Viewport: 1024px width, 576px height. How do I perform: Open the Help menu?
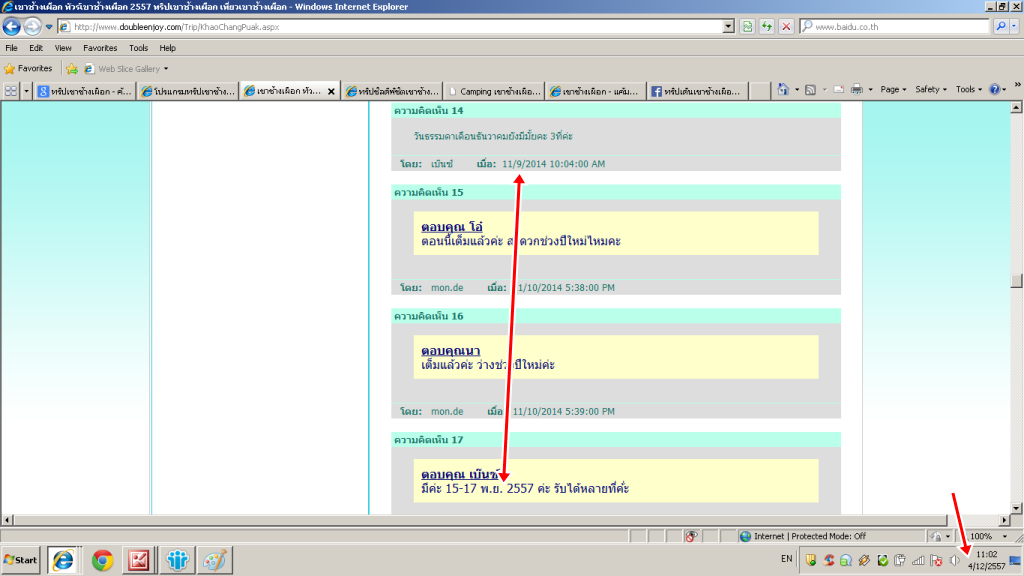[x=168, y=48]
